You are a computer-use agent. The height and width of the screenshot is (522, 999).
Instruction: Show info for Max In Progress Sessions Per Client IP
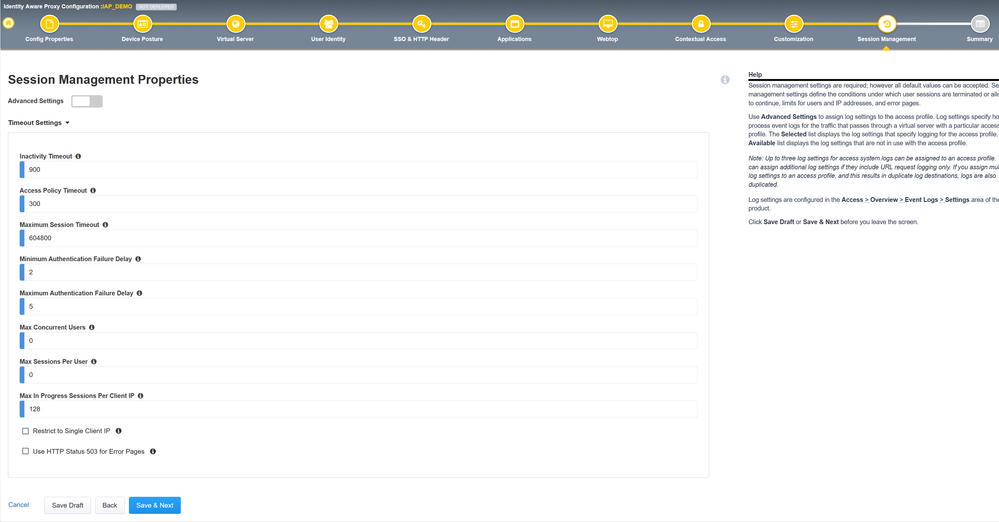tap(141, 396)
